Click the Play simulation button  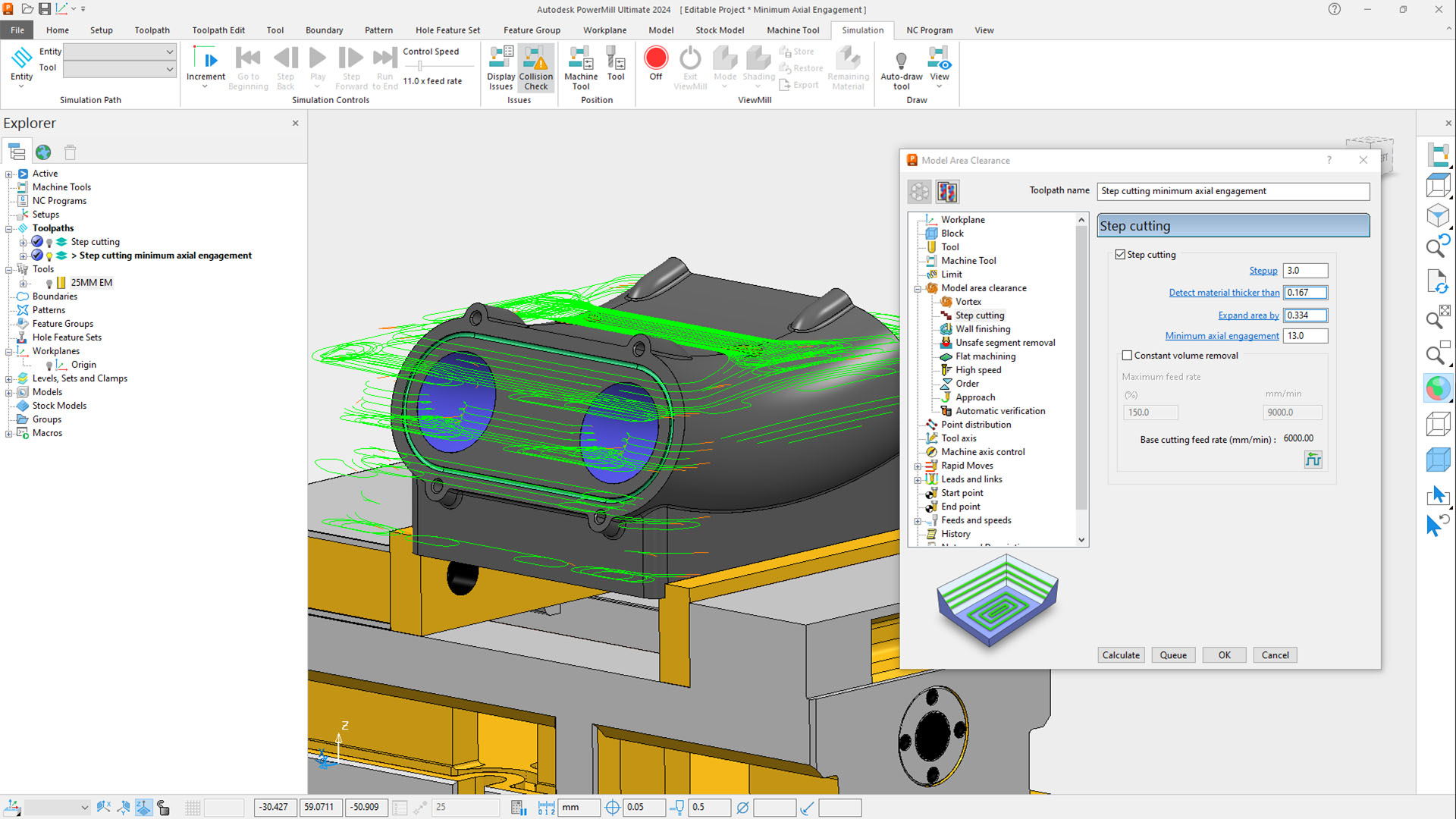coord(318,58)
